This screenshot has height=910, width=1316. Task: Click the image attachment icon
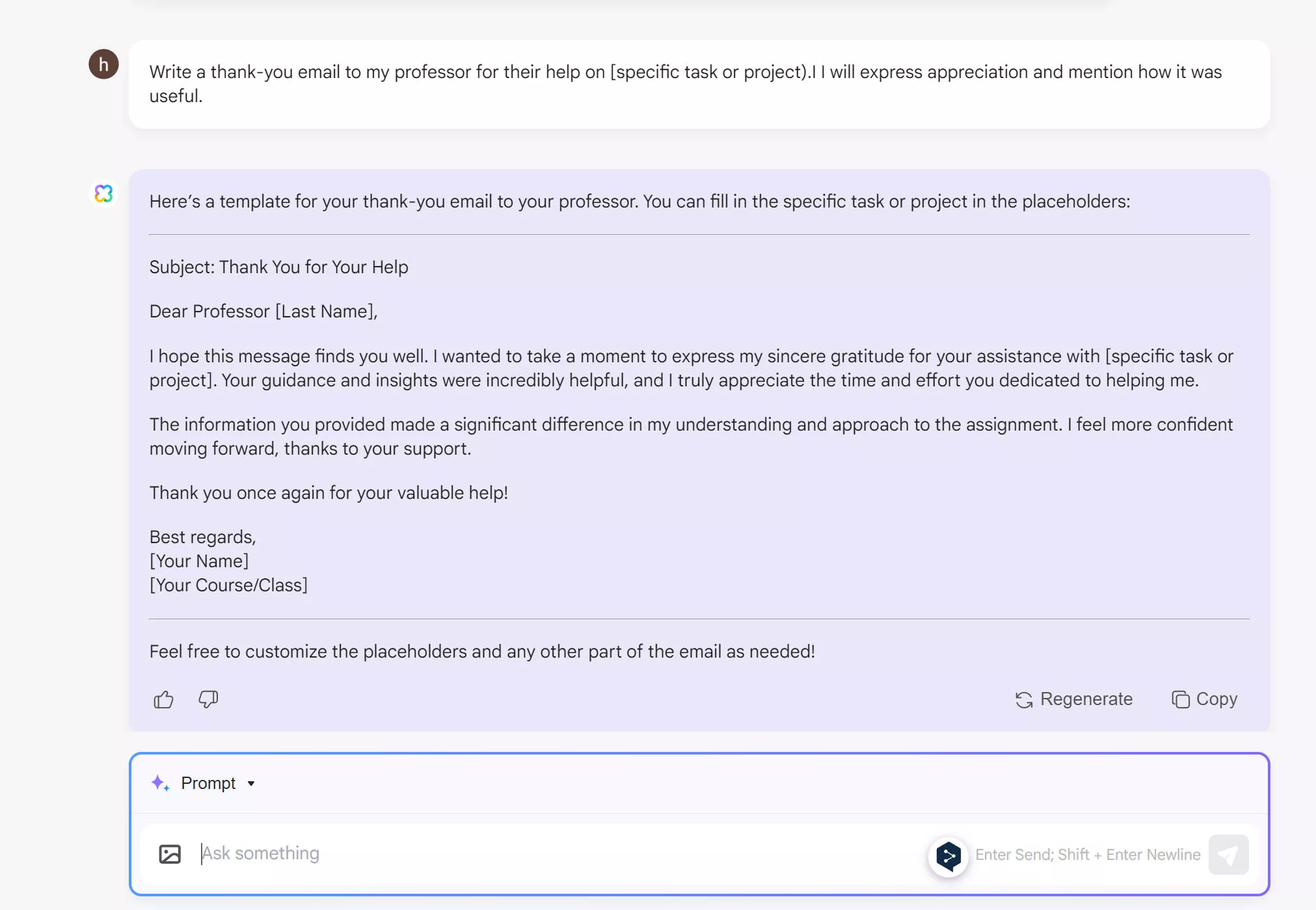170,853
